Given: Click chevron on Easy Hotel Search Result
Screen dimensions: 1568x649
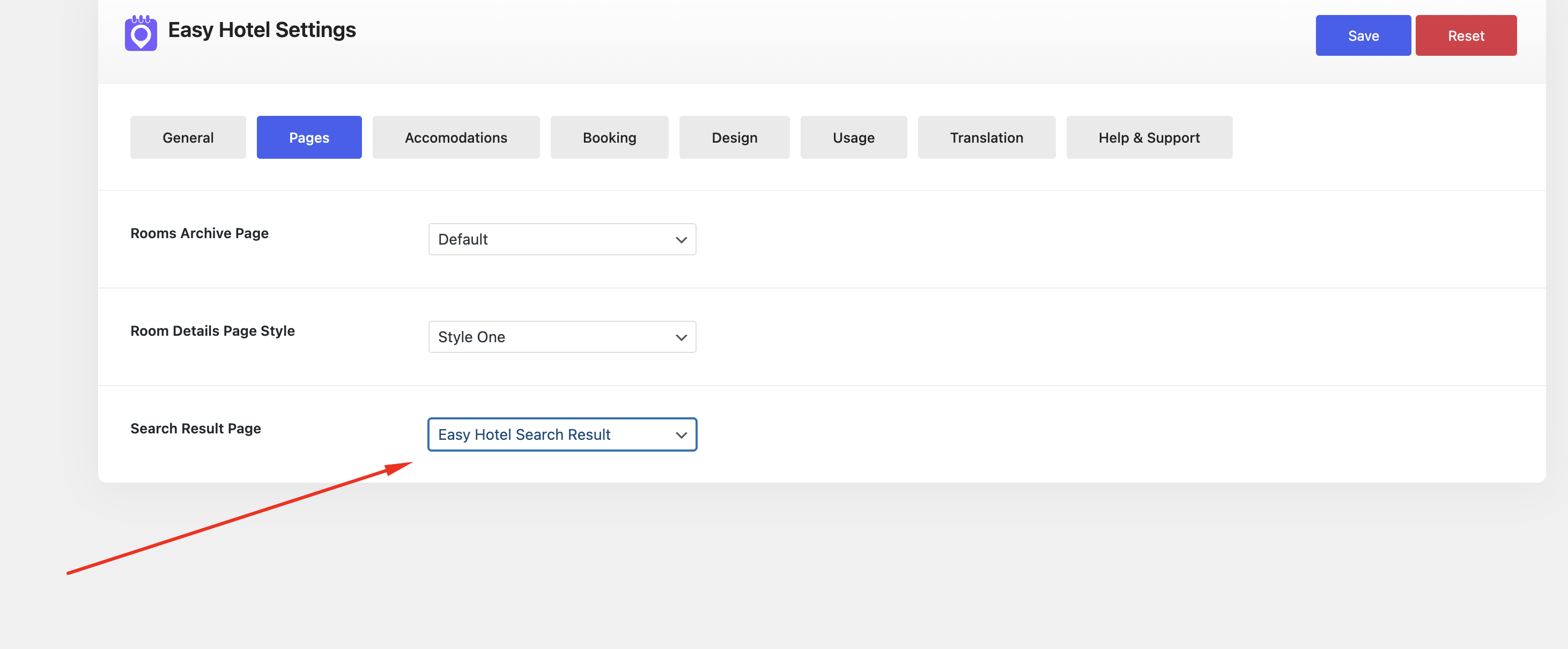Looking at the screenshot, I should click(681, 436).
